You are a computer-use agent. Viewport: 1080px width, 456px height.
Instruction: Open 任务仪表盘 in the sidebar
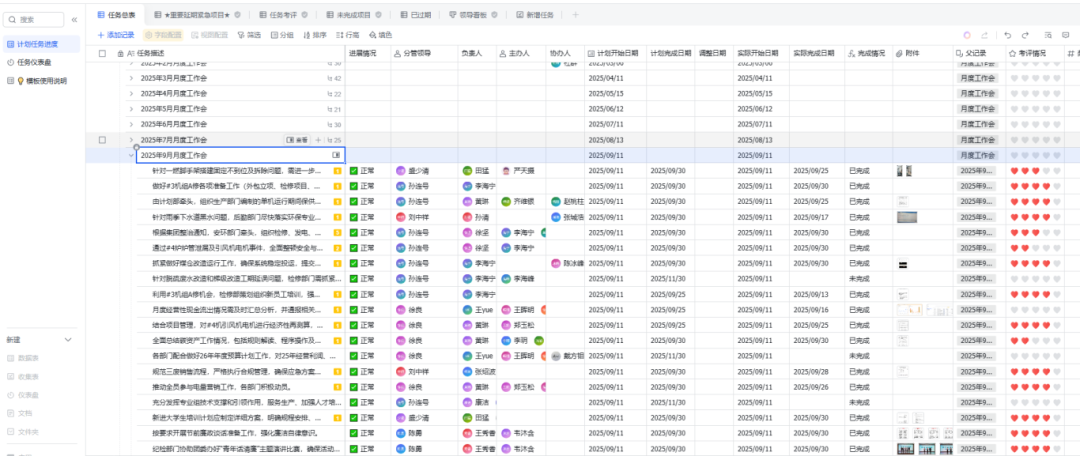coord(37,62)
